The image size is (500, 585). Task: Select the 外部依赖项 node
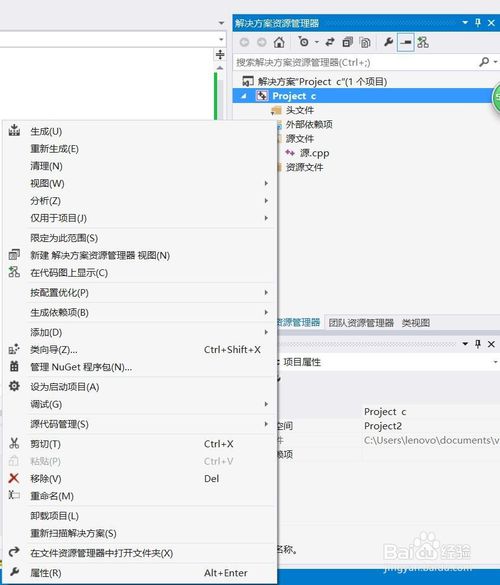pos(309,124)
